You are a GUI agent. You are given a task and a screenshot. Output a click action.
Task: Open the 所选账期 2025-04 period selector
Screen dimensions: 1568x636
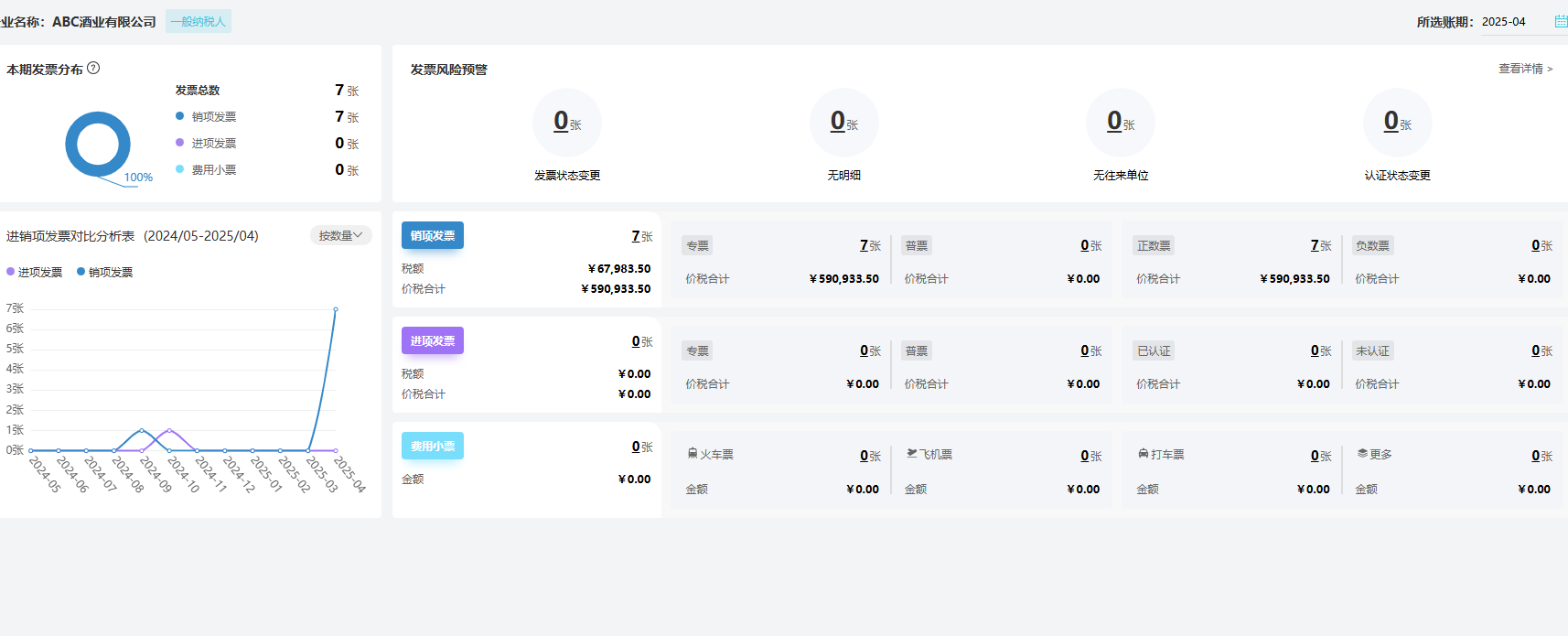pos(1504,22)
